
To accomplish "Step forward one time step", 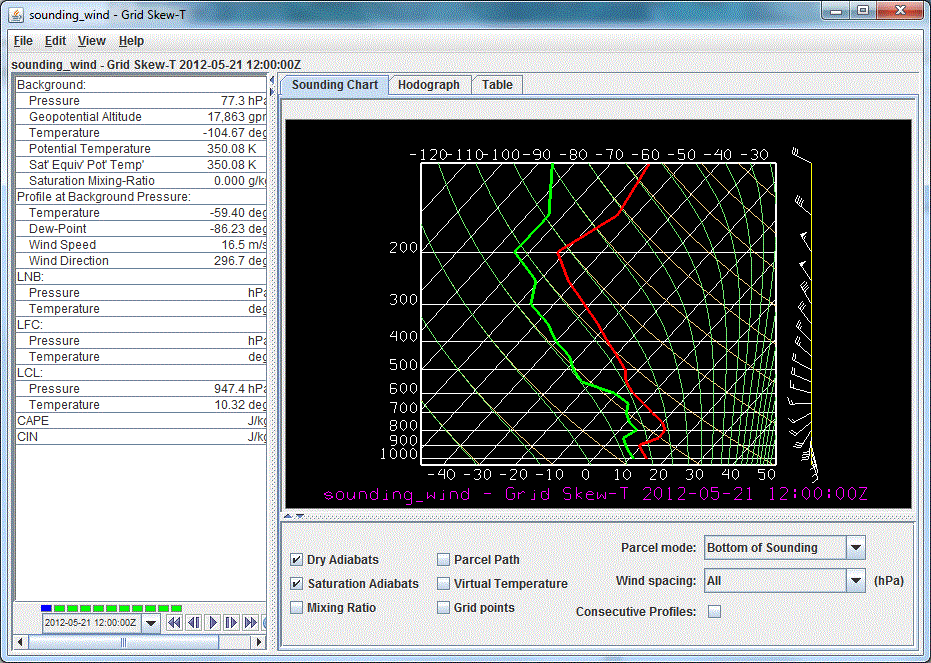I will [x=231, y=622].
